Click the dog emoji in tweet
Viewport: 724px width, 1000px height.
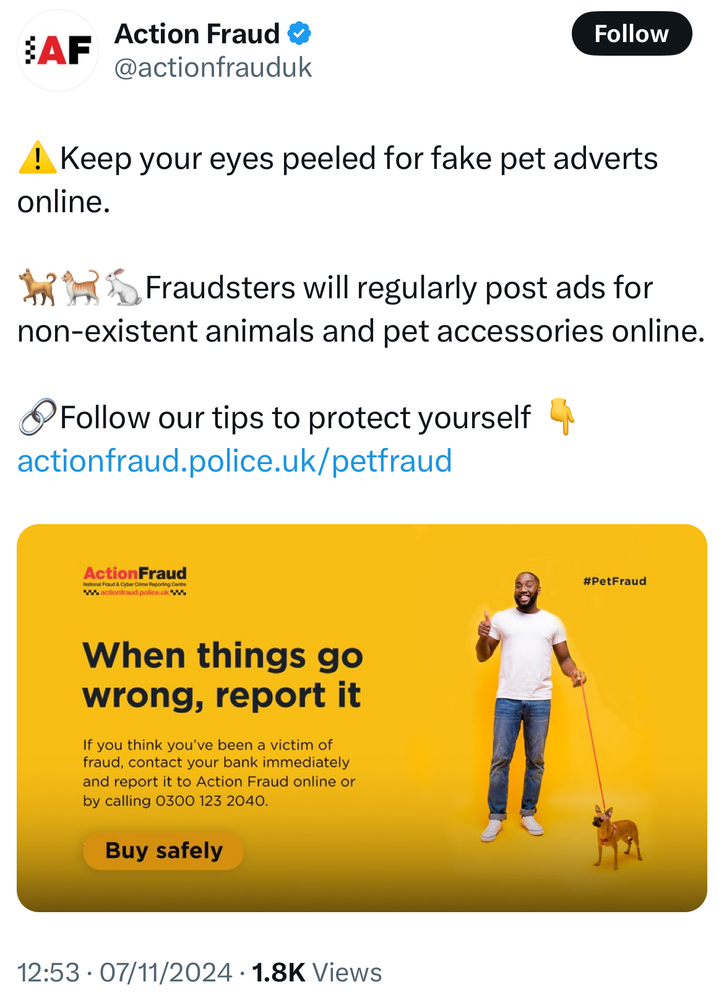37,288
